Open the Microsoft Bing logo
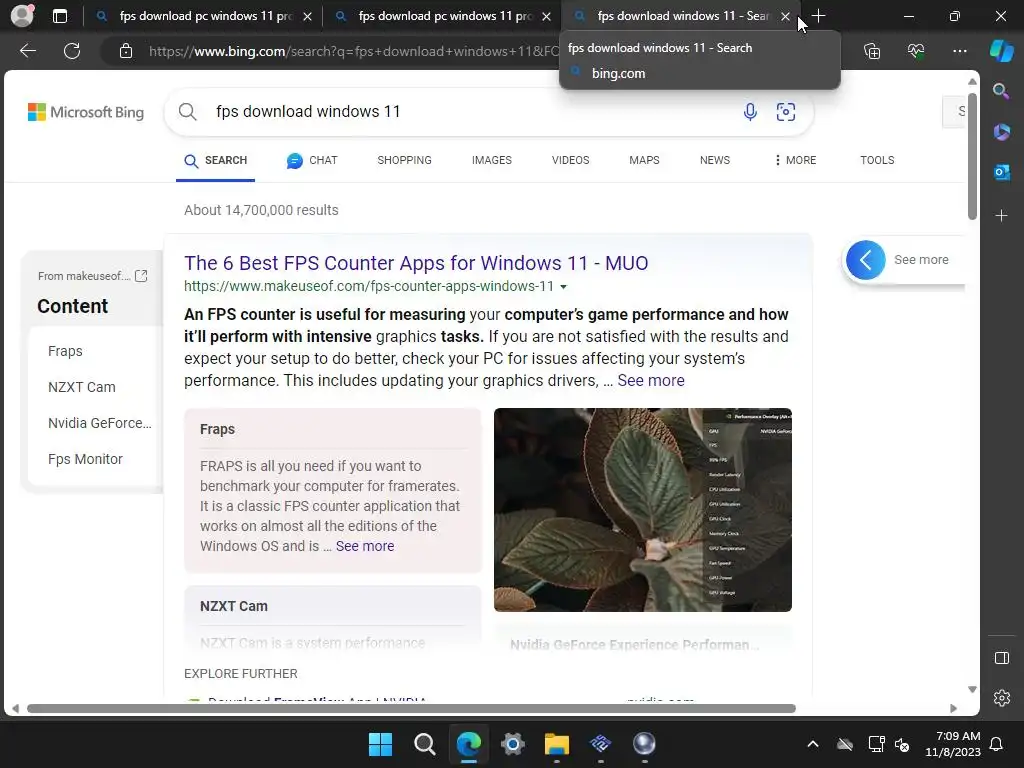 pyautogui.click(x=86, y=112)
